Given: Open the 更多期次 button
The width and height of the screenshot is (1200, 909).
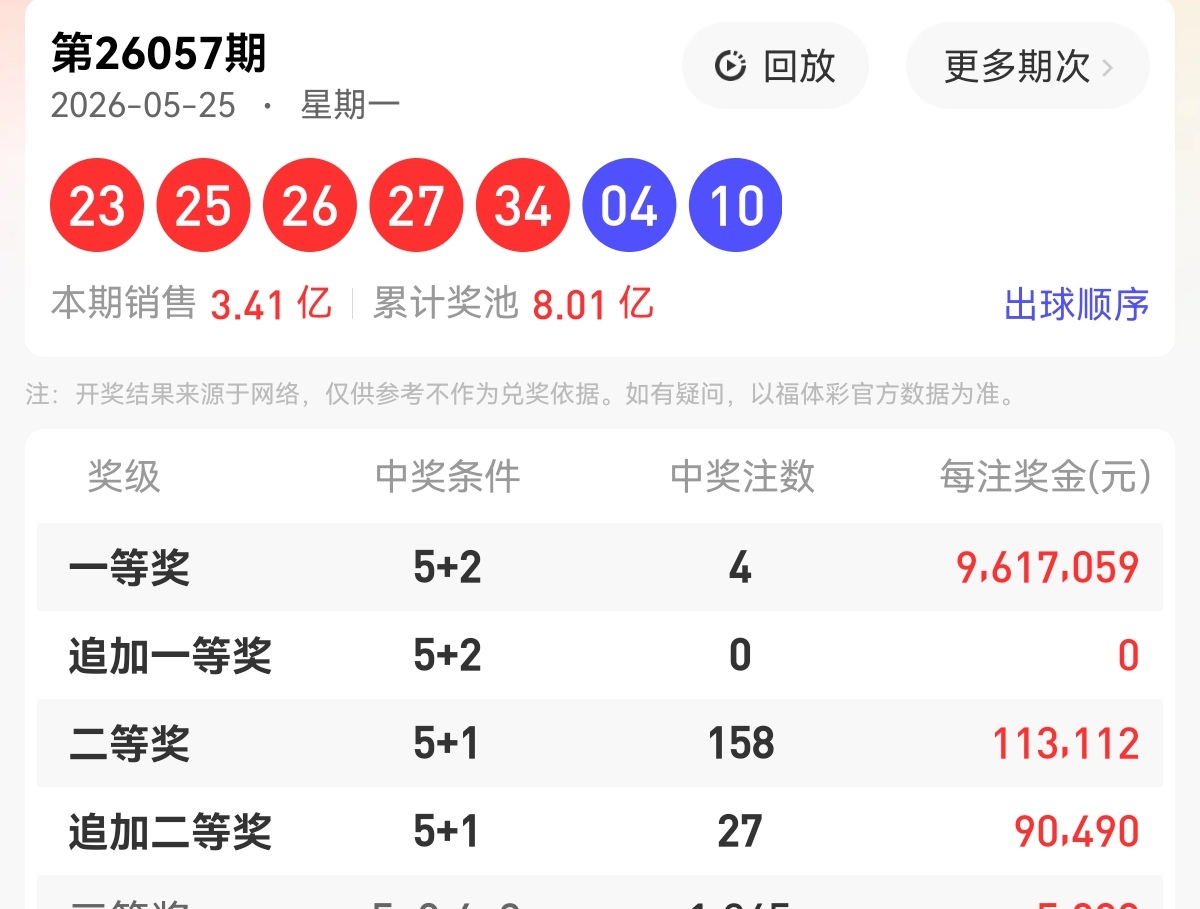Looking at the screenshot, I should [x=1028, y=66].
